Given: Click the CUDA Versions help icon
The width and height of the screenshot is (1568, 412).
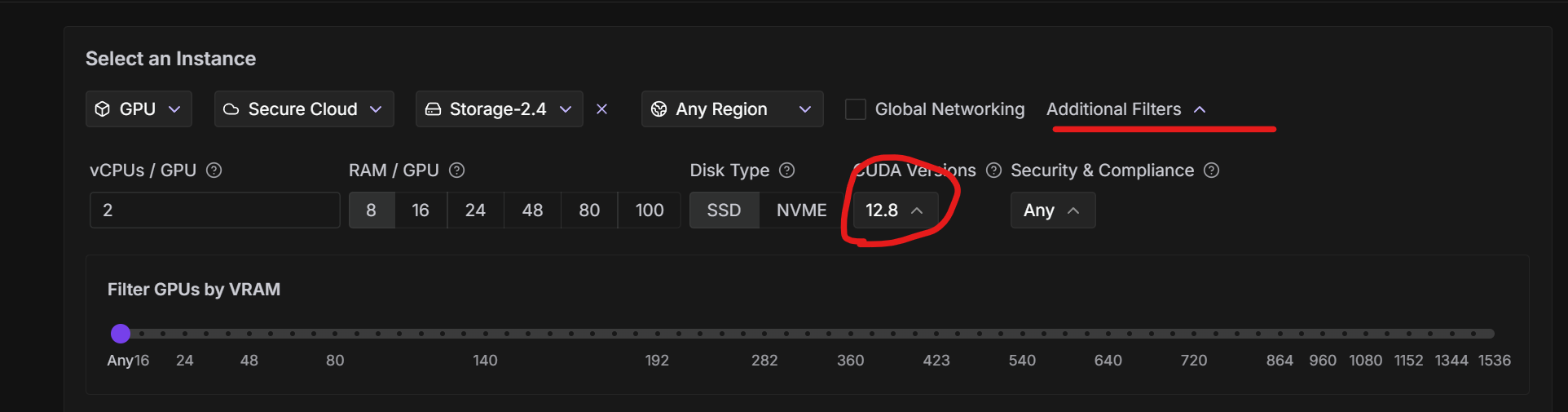Looking at the screenshot, I should (993, 171).
